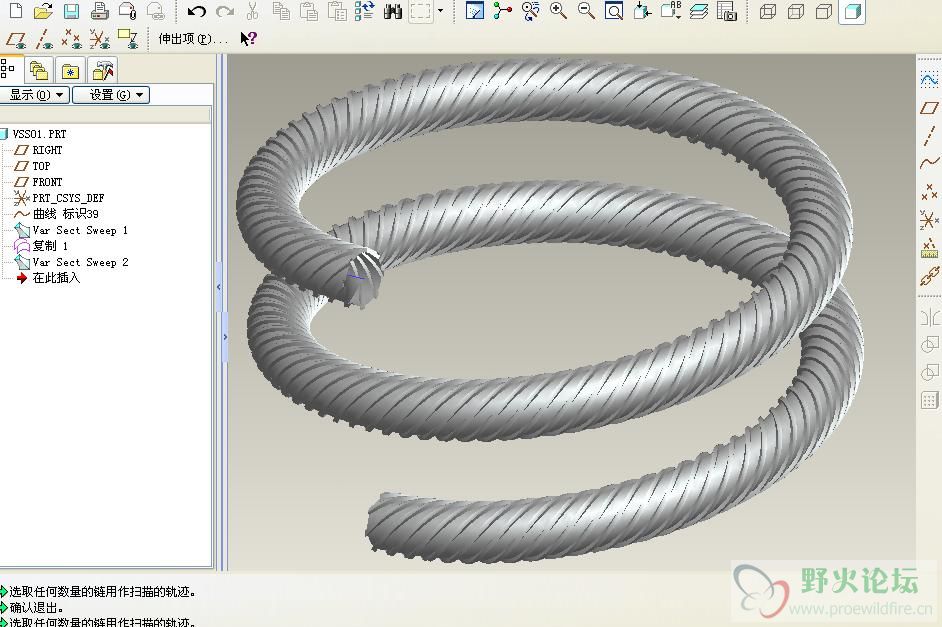Open the Layers icon in the toolbar

tap(699, 11)
